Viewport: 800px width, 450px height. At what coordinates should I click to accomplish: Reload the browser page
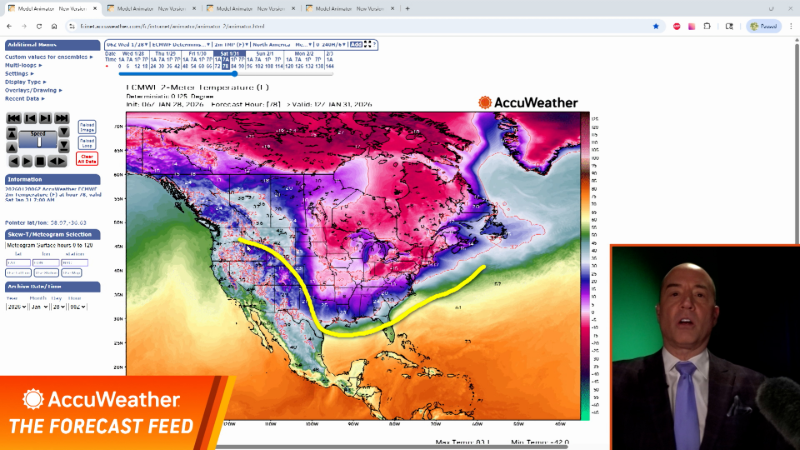point(39,26)
